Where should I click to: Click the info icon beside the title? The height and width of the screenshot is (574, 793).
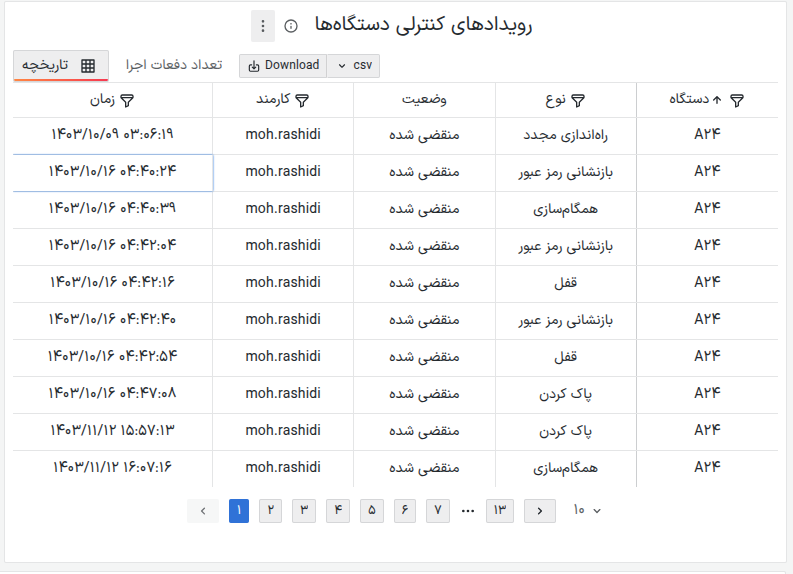(291, 26)
